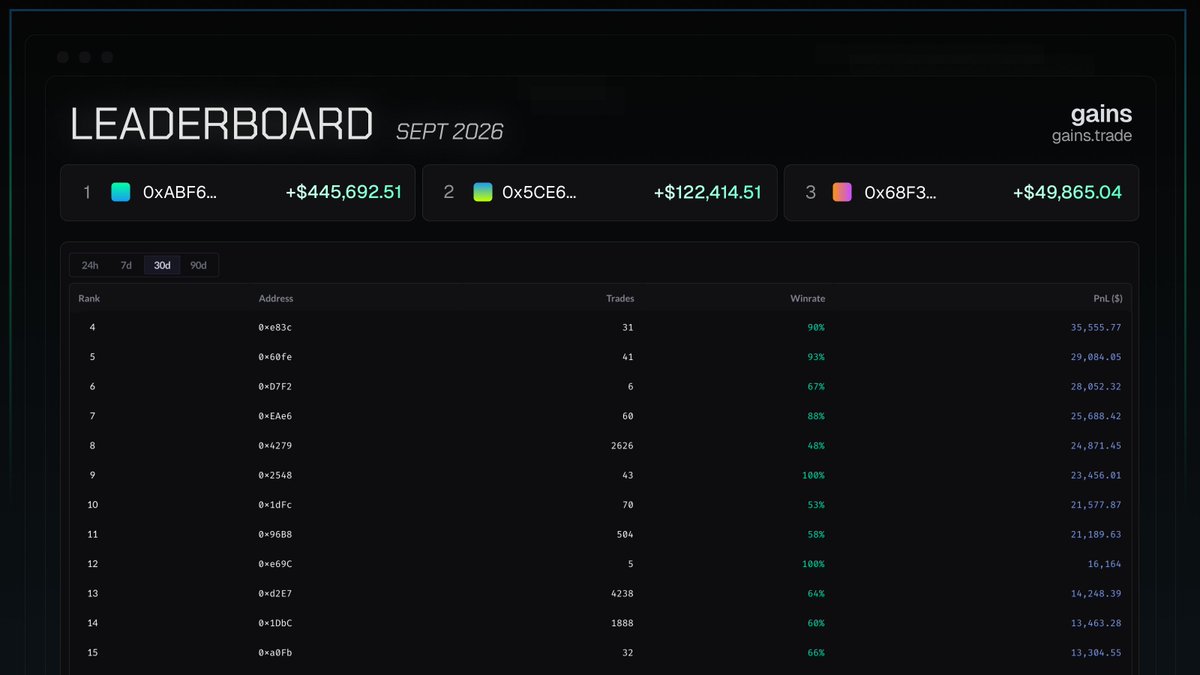
Task: Open the rank 2 card for 0x5CE6
Action: click(600, 192)
